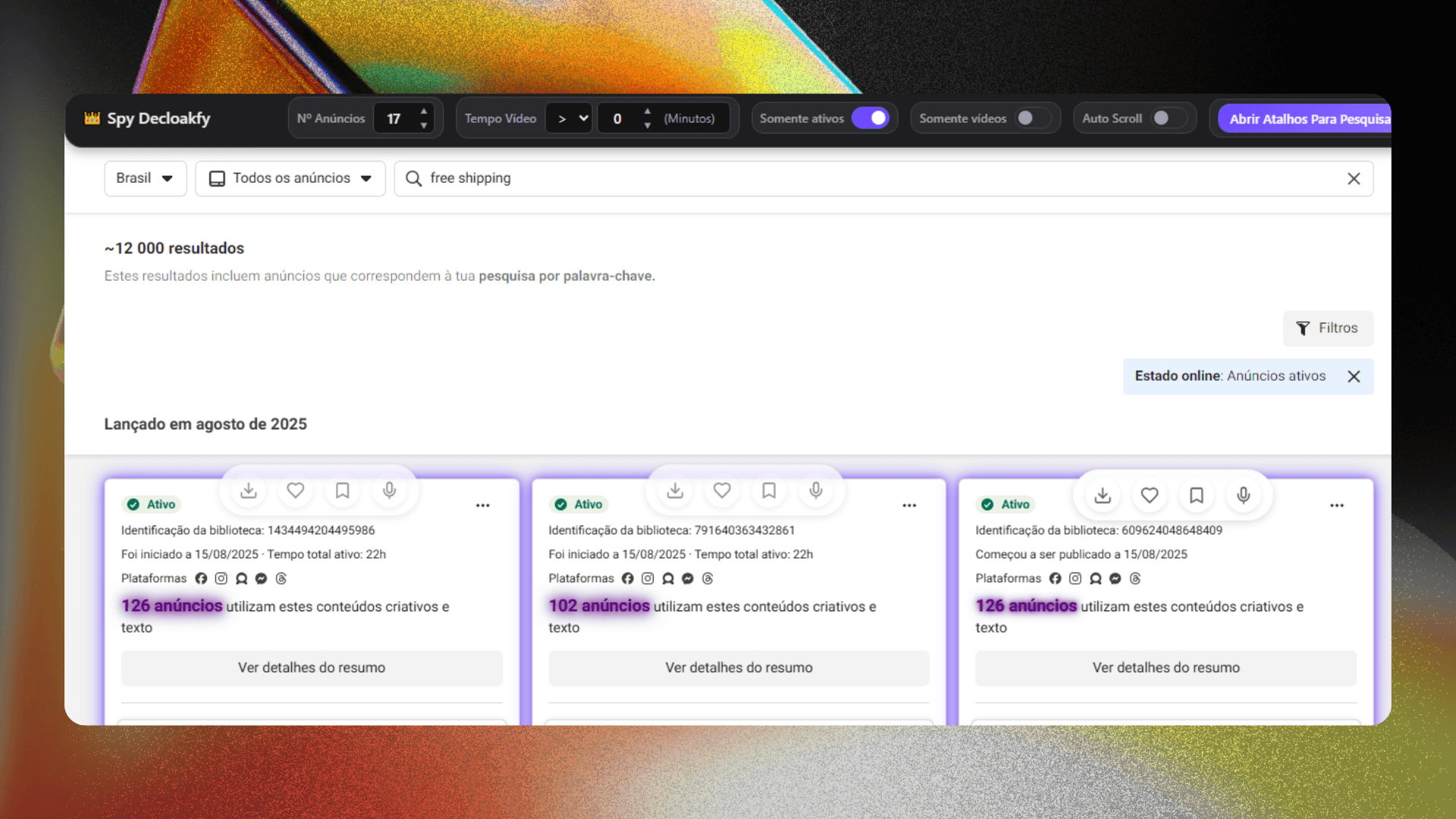1456x819 pixels.
Task: Click the Instagram platform icon on the second ad
Action: point(648,579)
